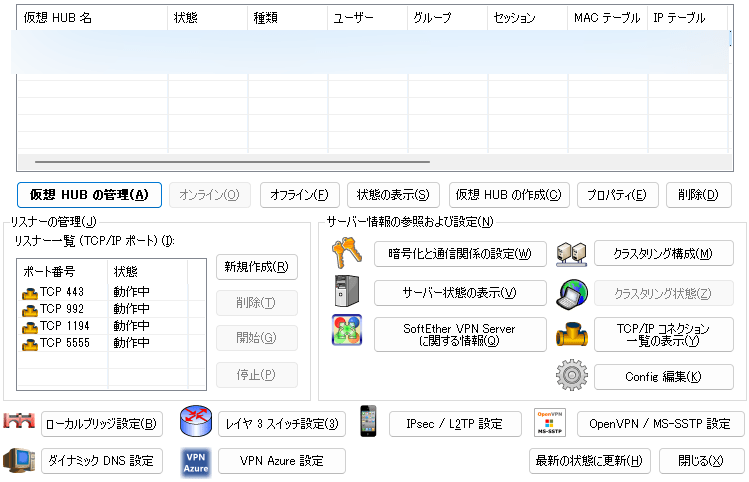Click the VPN Azure blue icon
Image resolution: width=749 pixels, height=482 pixels.
pos(196,461)
